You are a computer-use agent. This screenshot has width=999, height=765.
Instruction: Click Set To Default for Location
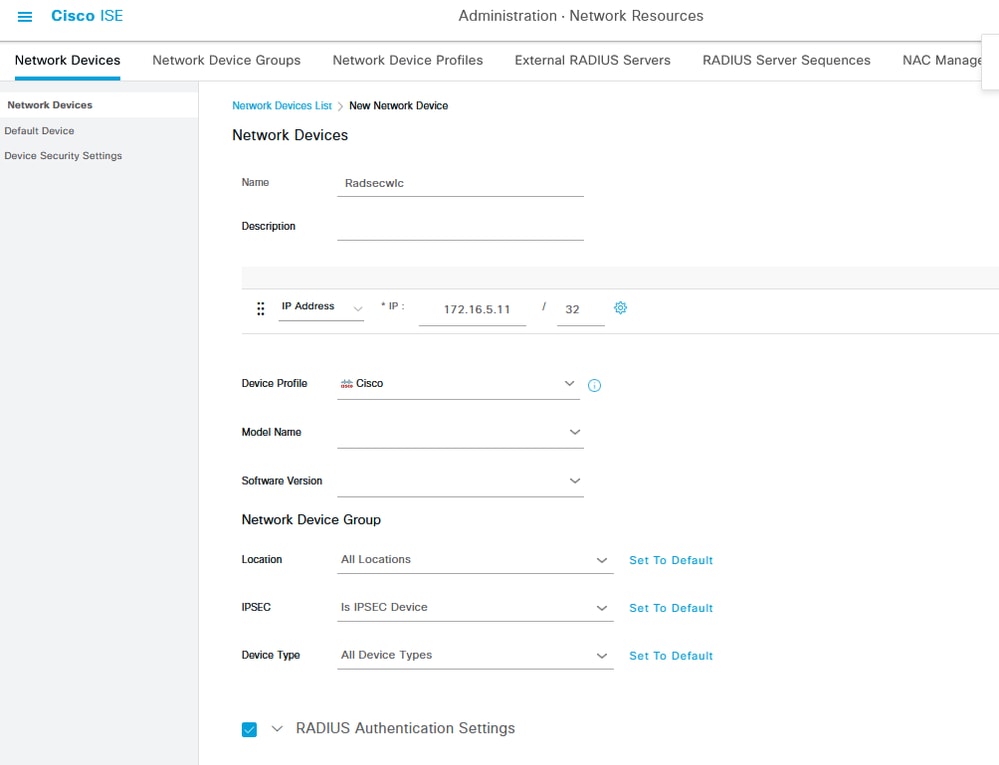[671, 561]
